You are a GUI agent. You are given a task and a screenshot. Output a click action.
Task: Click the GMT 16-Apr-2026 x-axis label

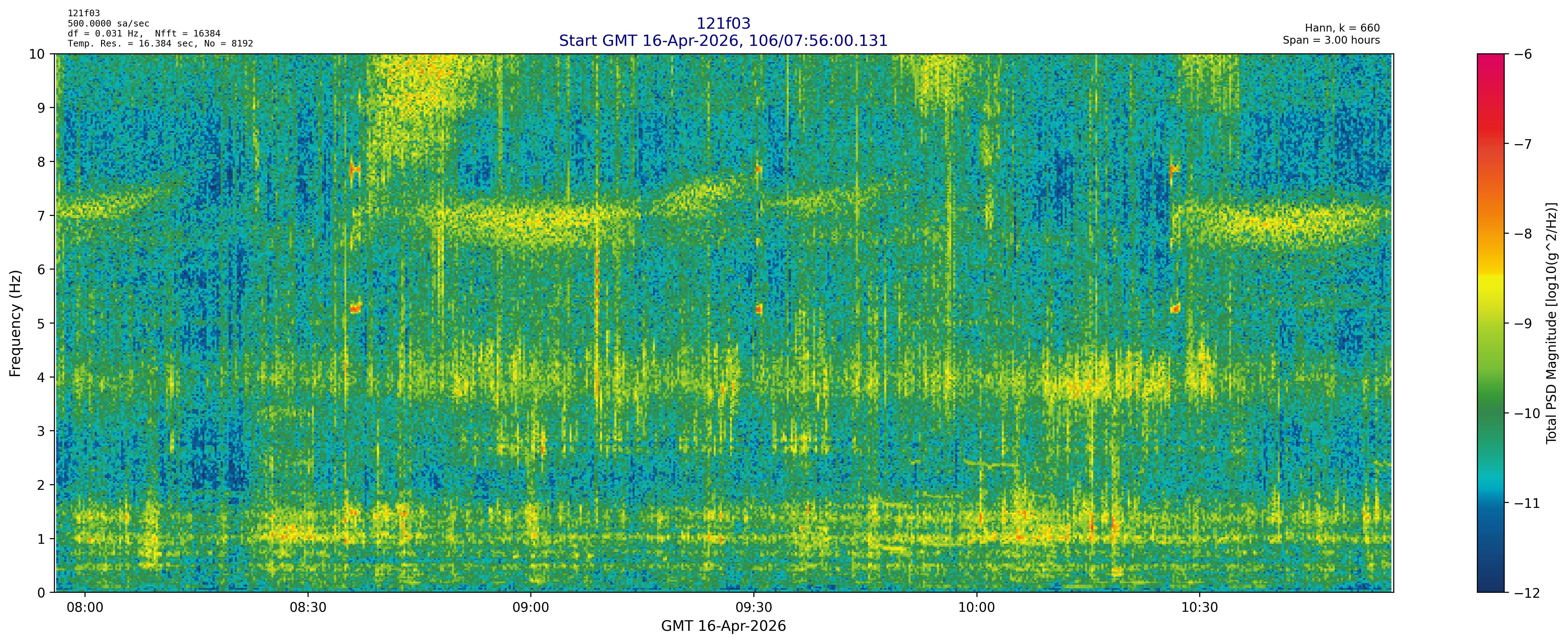pos(723,626)
